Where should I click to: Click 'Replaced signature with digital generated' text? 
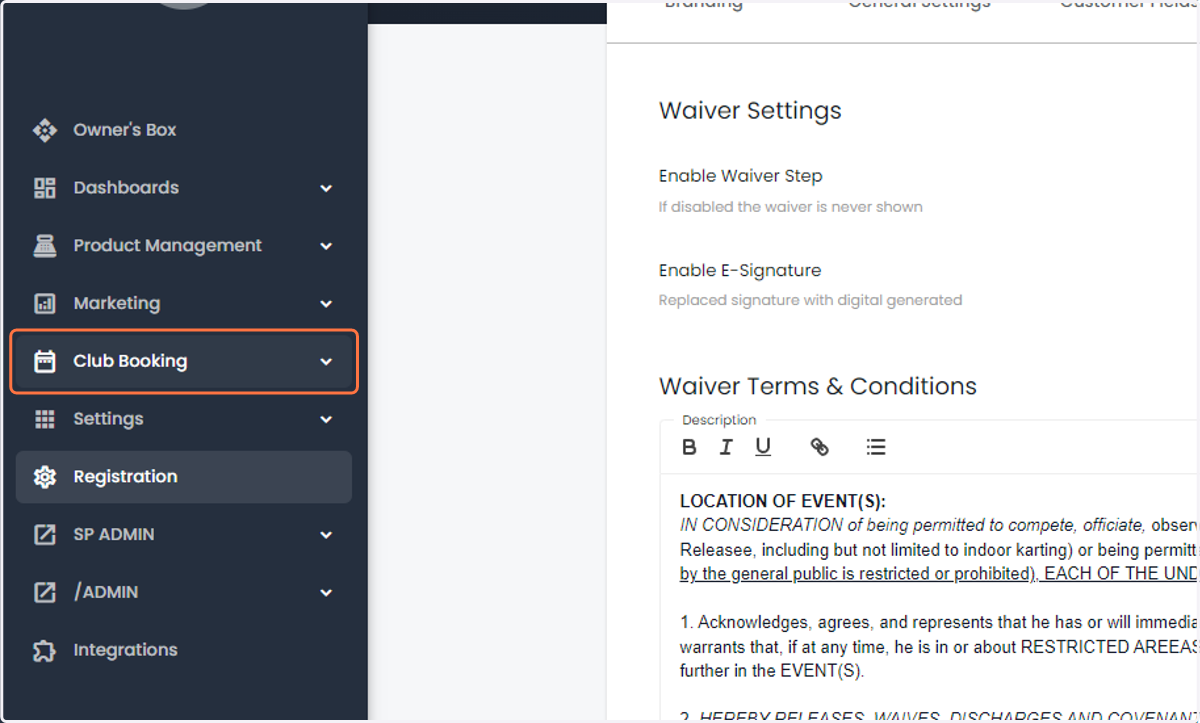click(810, 300)
